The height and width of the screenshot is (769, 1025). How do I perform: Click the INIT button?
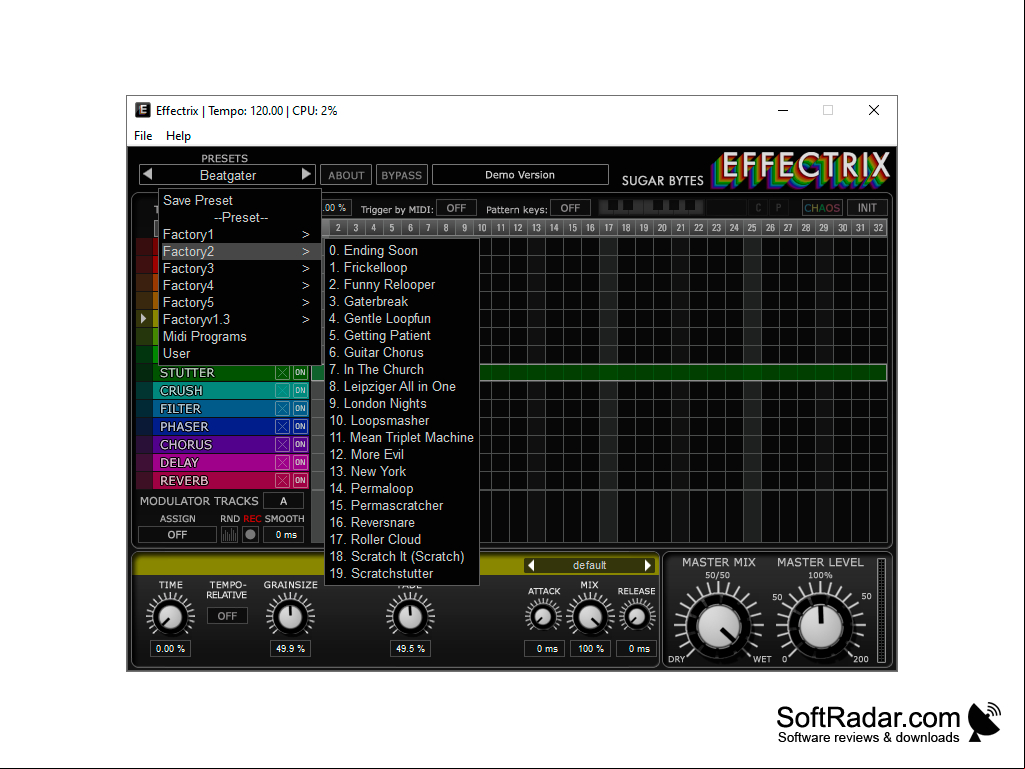[x=867, y=208]
